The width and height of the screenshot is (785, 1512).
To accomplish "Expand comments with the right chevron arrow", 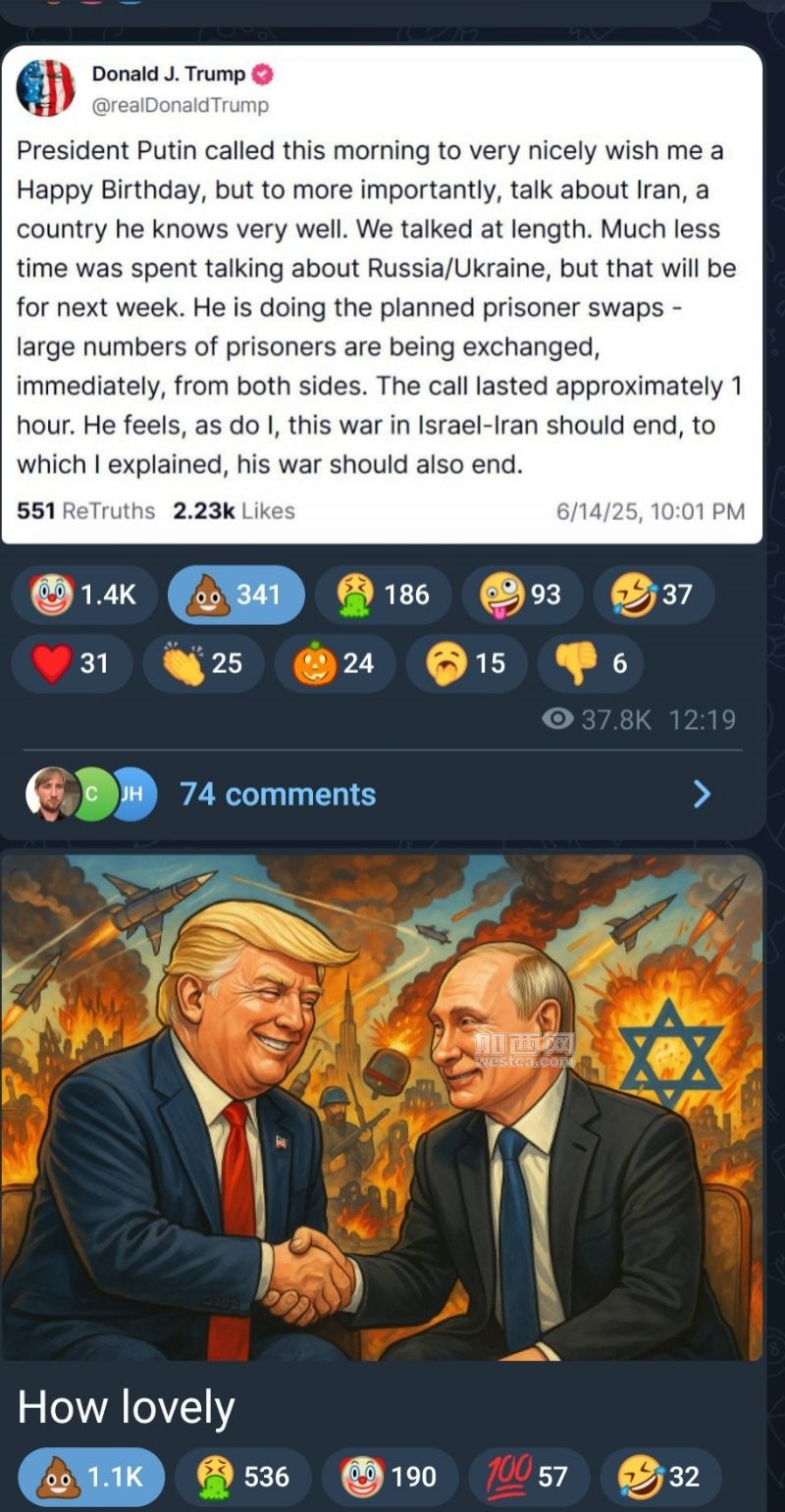I will click(x=702, y=794).
